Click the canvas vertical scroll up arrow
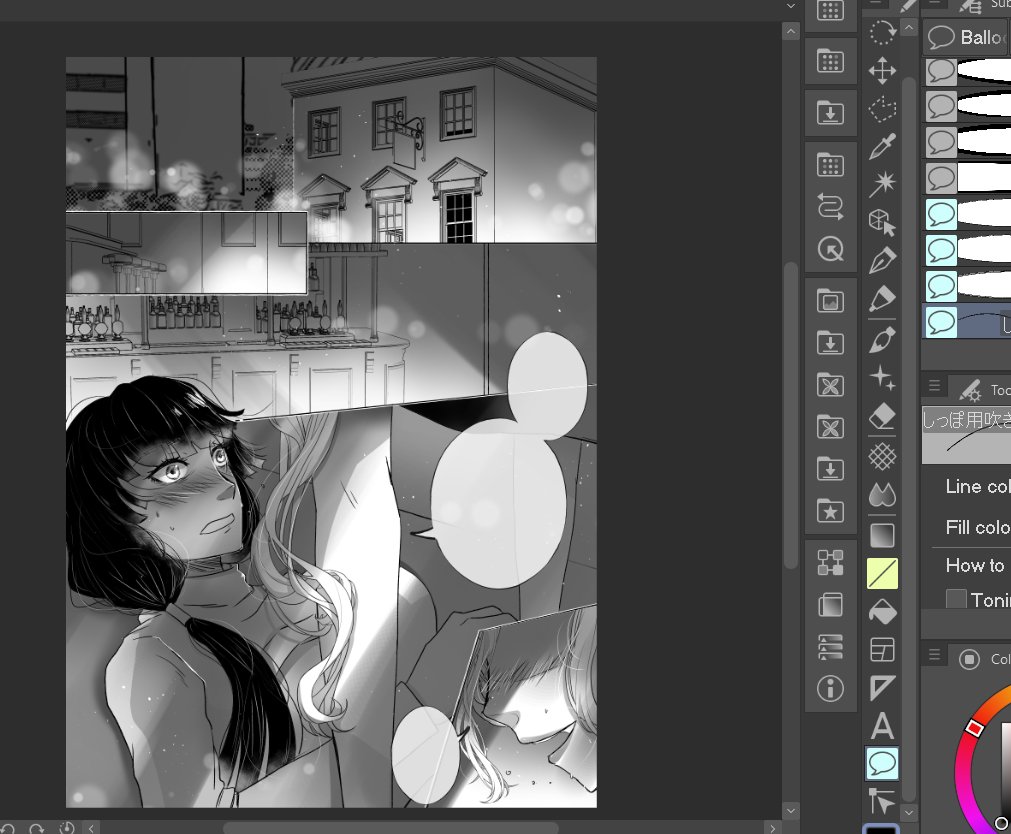Viewport: 1011px width, 834px height. [791, 31]
